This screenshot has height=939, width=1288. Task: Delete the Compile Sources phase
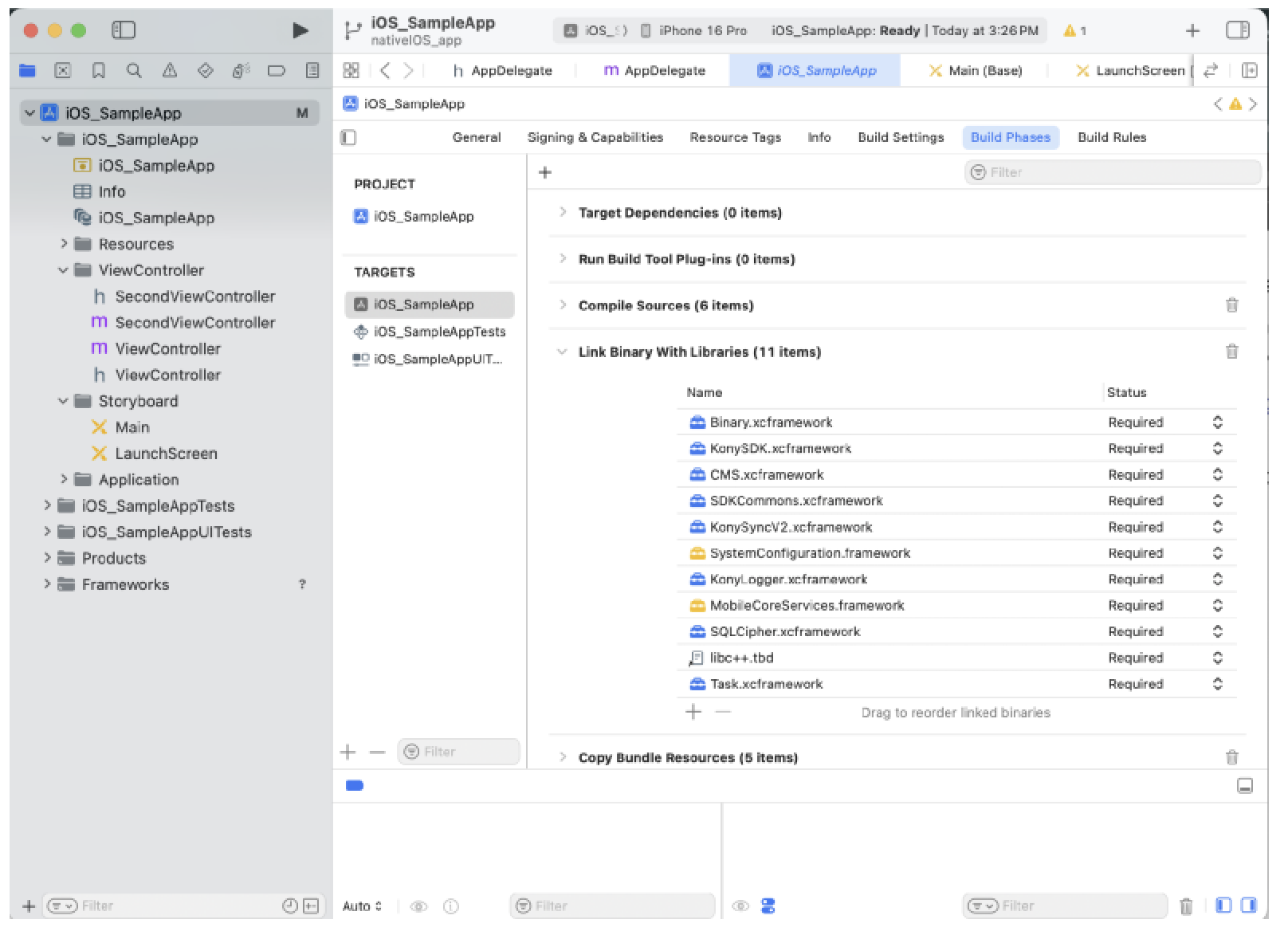[x=1231, y=305]
